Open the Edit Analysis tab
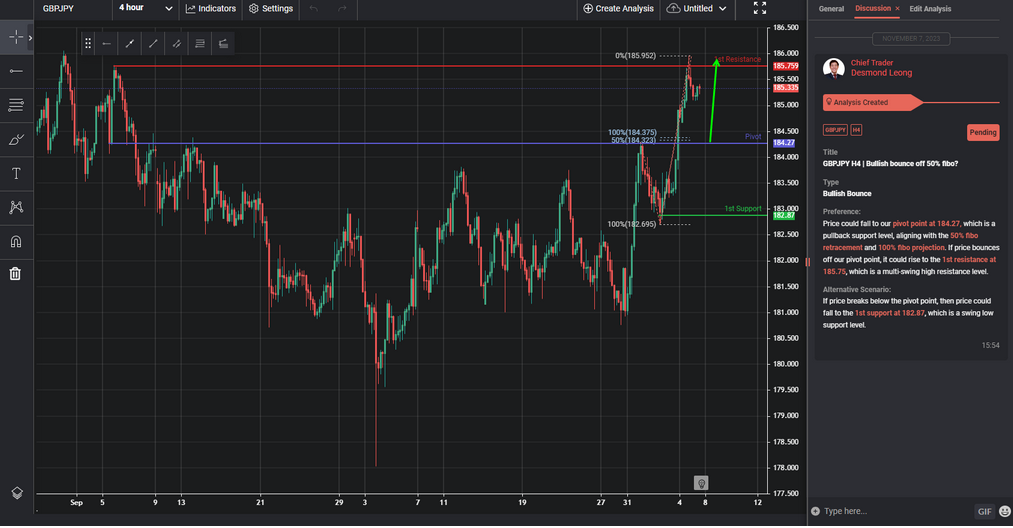The width and height of the screenshot is (1013, 528). [930, 9]
